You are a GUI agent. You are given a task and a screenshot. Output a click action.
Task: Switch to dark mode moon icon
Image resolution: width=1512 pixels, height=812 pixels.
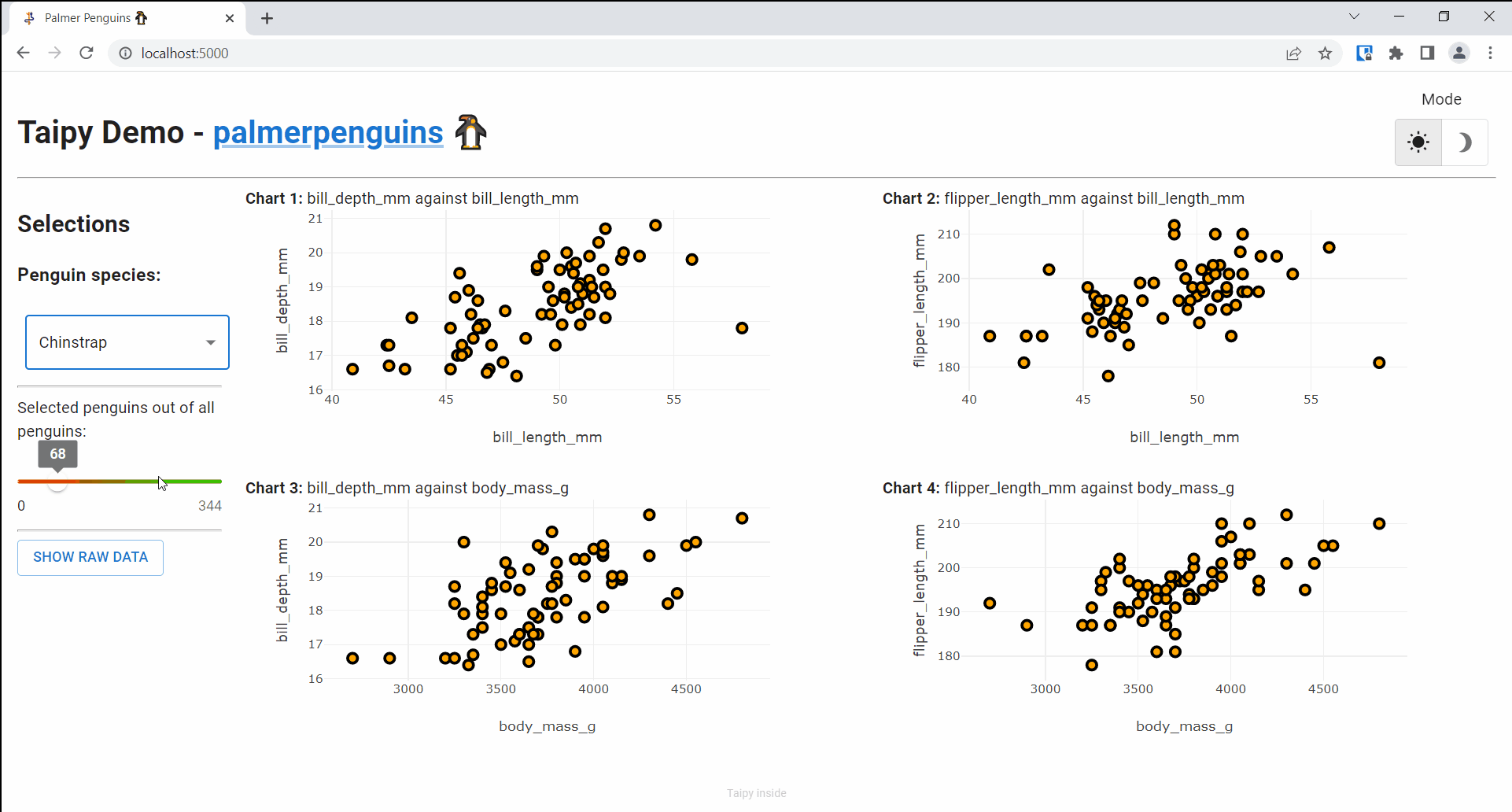1465,142
